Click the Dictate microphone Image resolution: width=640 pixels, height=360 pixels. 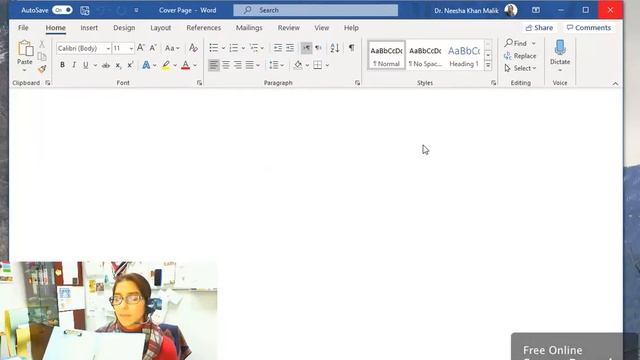560,48
